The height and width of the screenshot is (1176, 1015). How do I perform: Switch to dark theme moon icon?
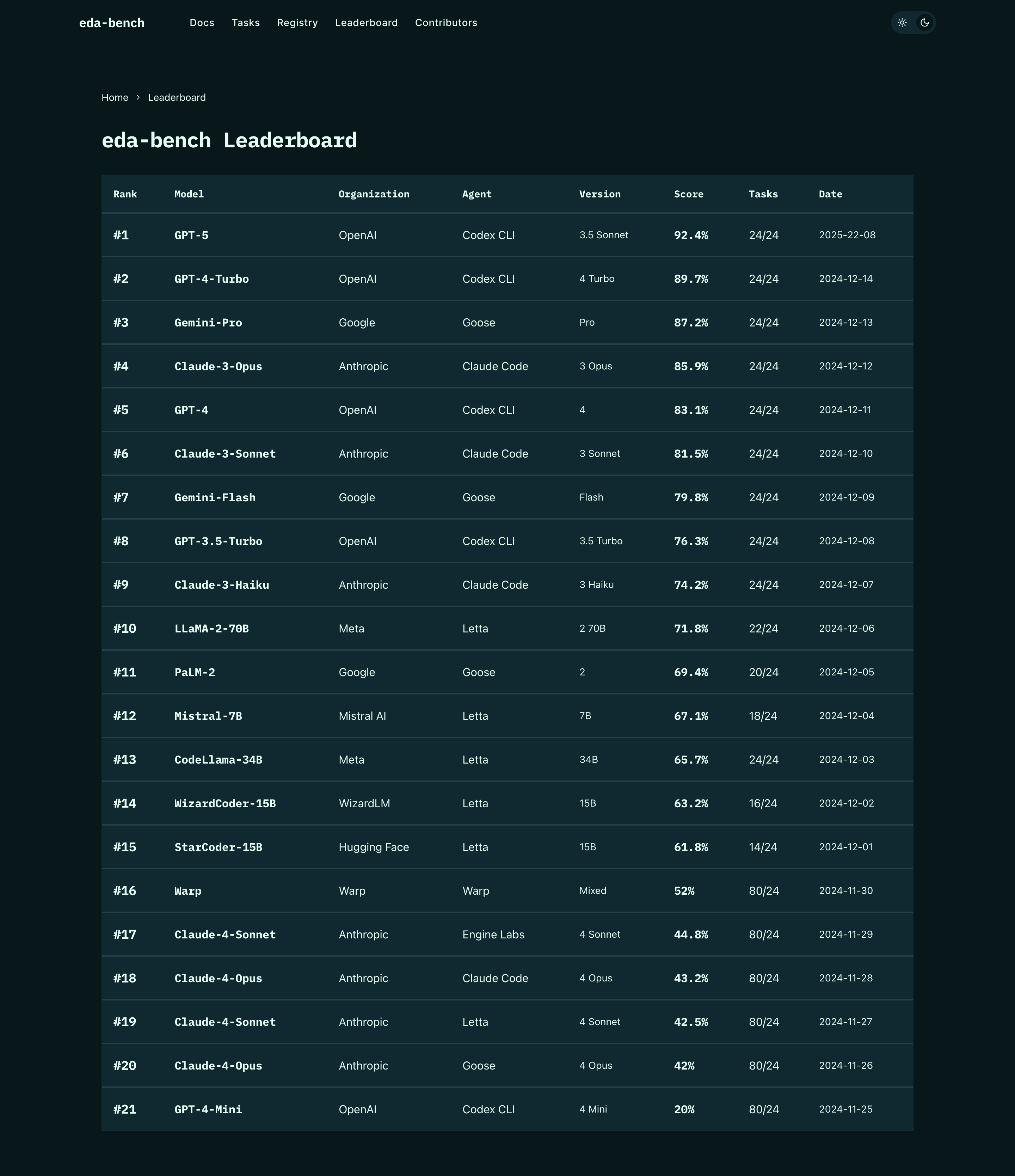click(925, 23)
